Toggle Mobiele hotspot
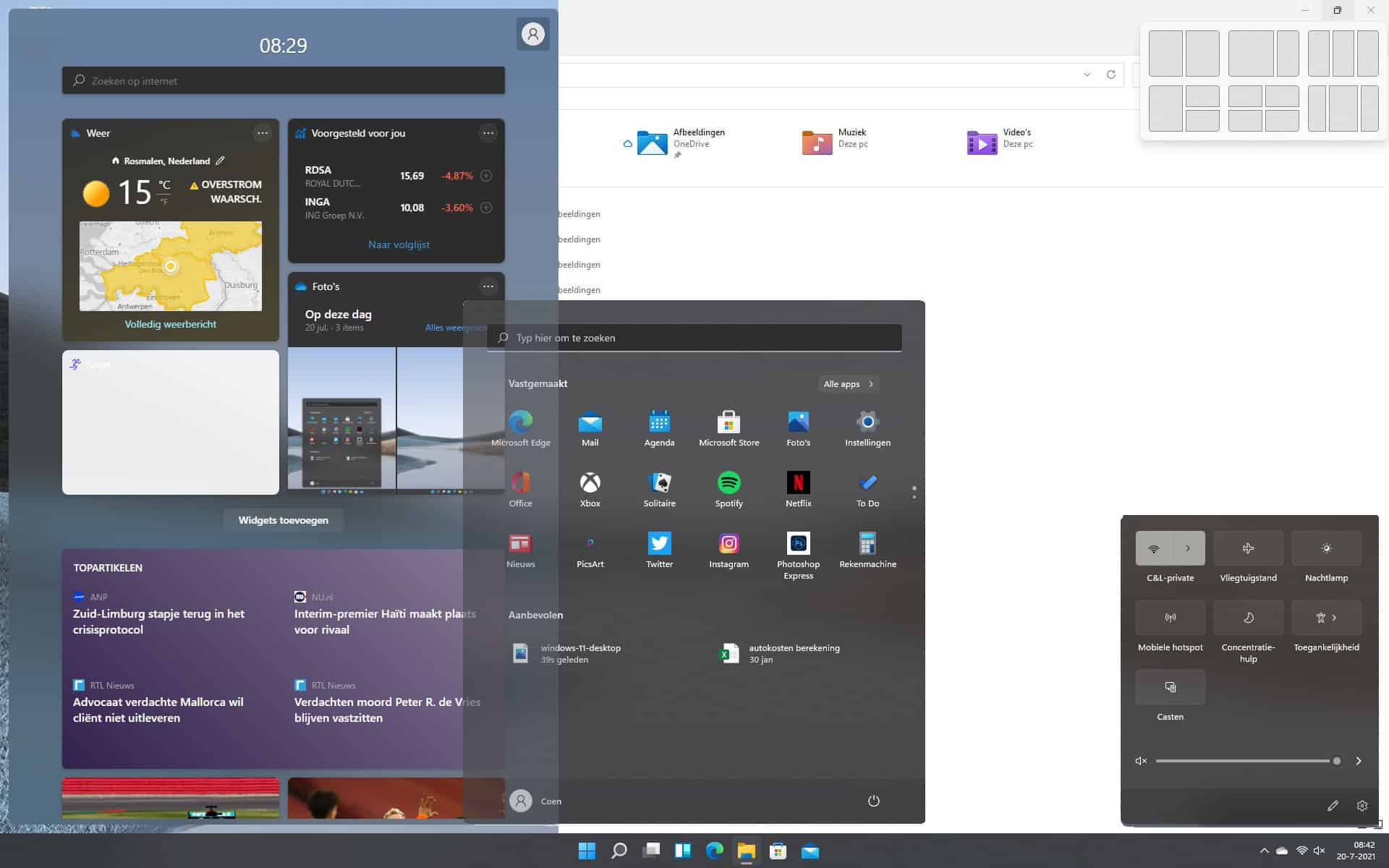 1171,618
